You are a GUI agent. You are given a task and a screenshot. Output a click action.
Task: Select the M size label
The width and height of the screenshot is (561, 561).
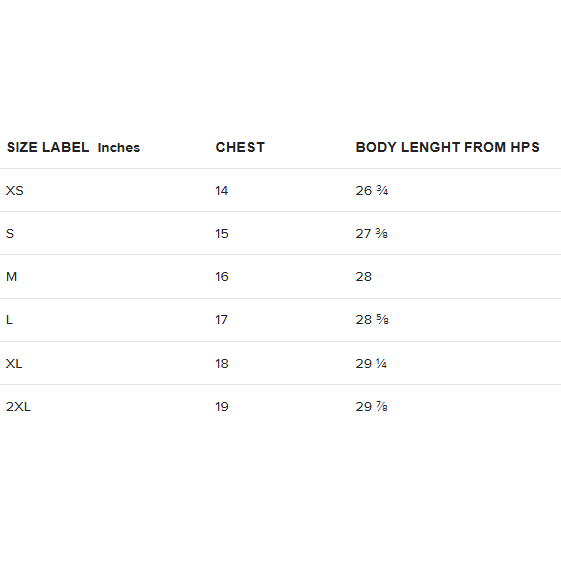11,277
